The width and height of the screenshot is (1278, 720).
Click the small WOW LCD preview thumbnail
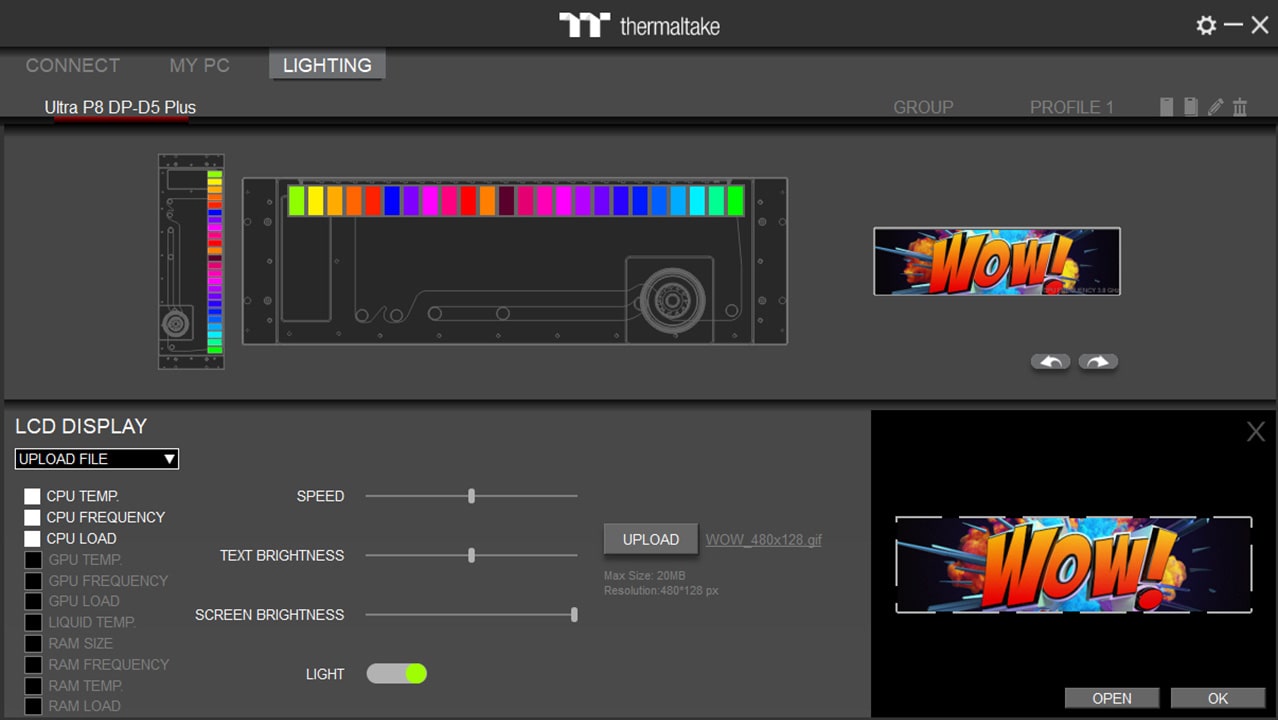pyautogui.click(x=997, y=262)
